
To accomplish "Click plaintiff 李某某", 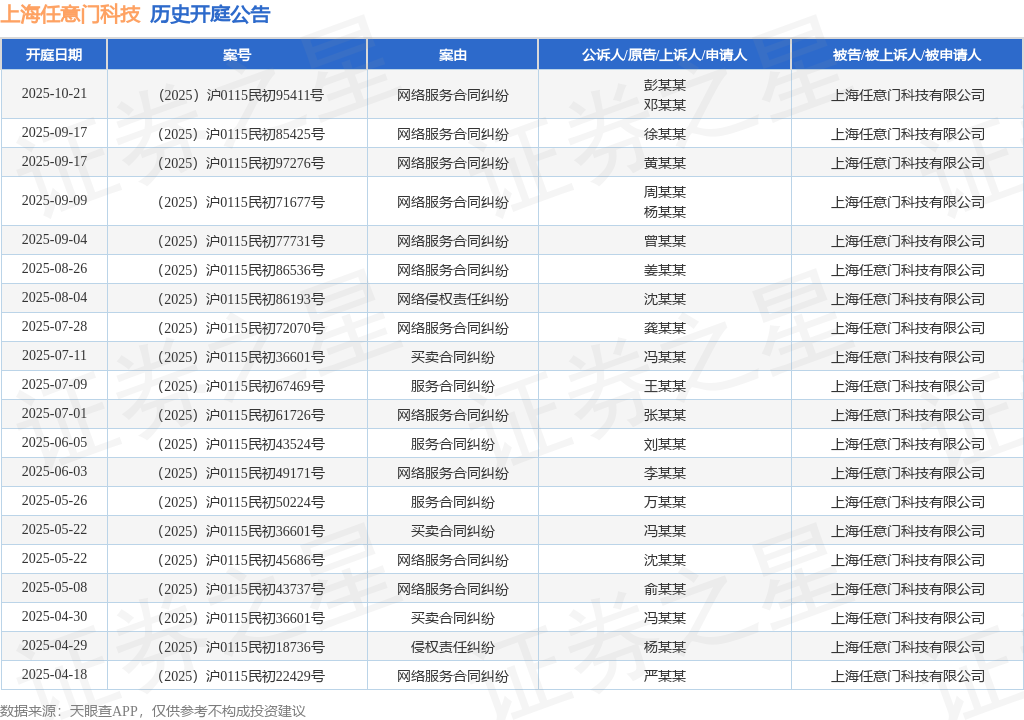I will [665, 473].
